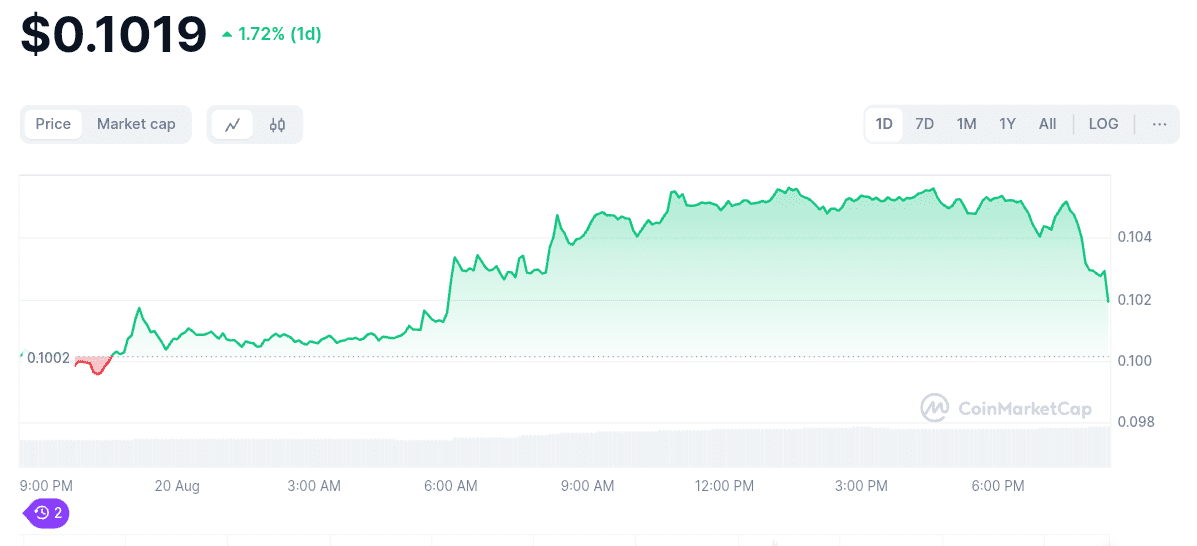Screen dimensions: 1197x546
Task: Switch to the Market cap tab
Action: tap(136, 124)
